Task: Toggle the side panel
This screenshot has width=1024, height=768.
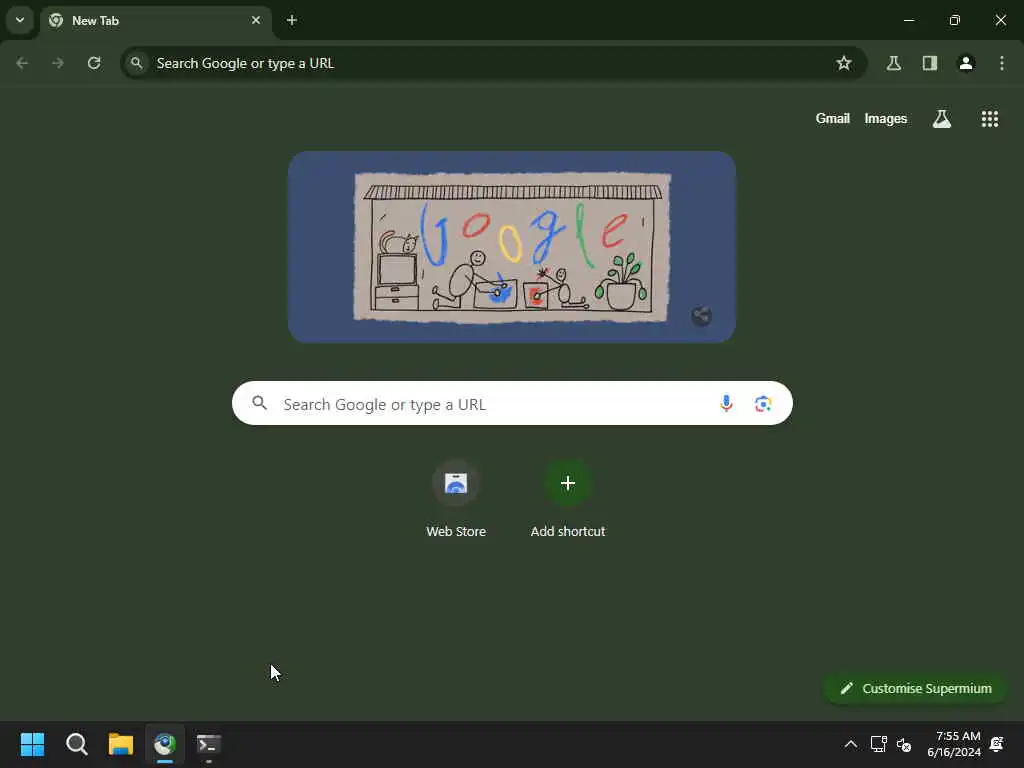Action: coord(930,63)
